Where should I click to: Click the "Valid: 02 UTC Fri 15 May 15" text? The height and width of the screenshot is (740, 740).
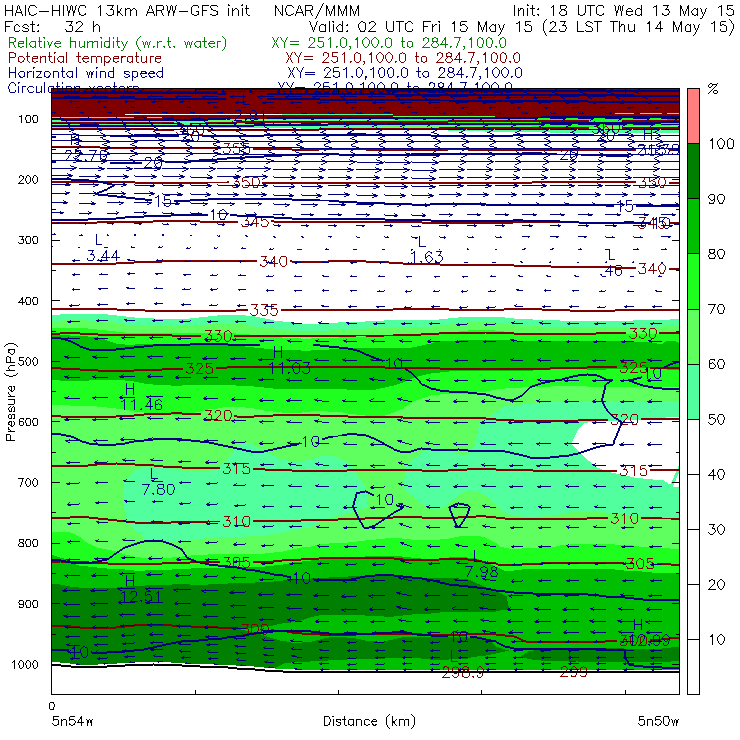[x=421, y=26]
